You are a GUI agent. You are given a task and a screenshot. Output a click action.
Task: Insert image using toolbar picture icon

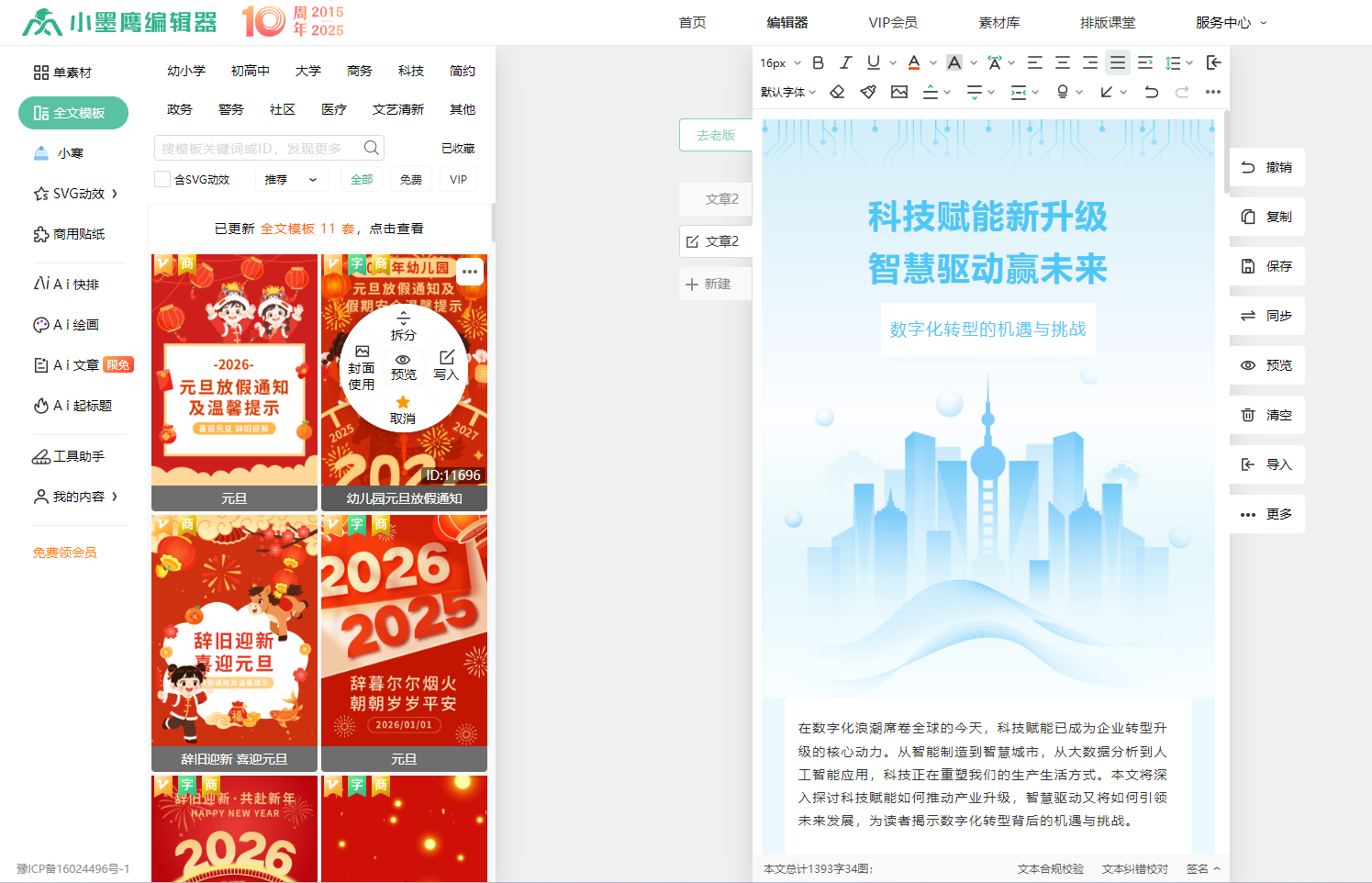(x=899, y=92)
